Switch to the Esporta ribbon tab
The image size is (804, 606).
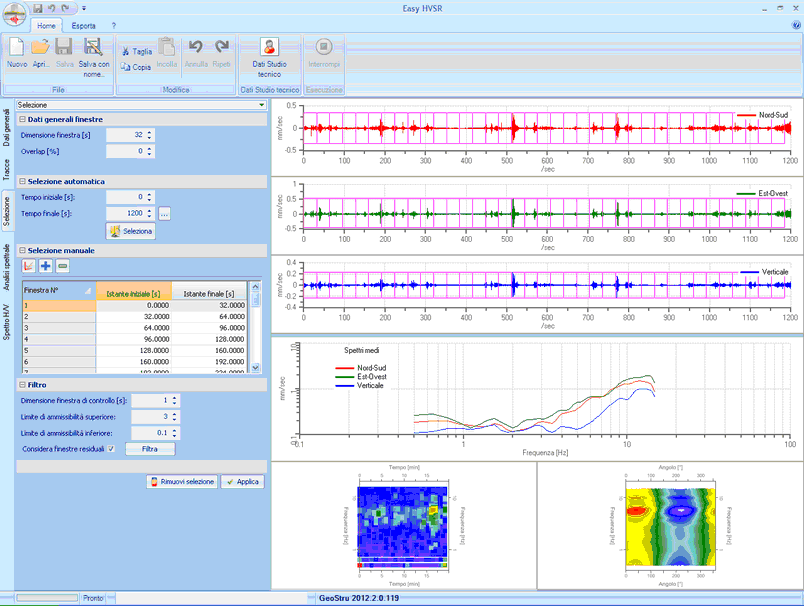click(x=84, y=26)
